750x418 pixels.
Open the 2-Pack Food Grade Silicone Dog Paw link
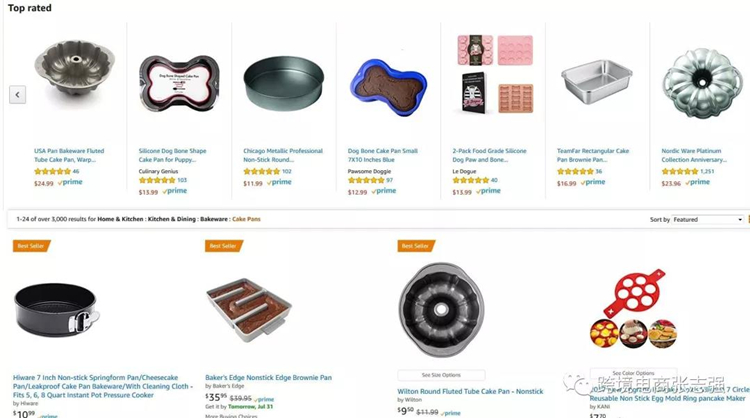490,155
